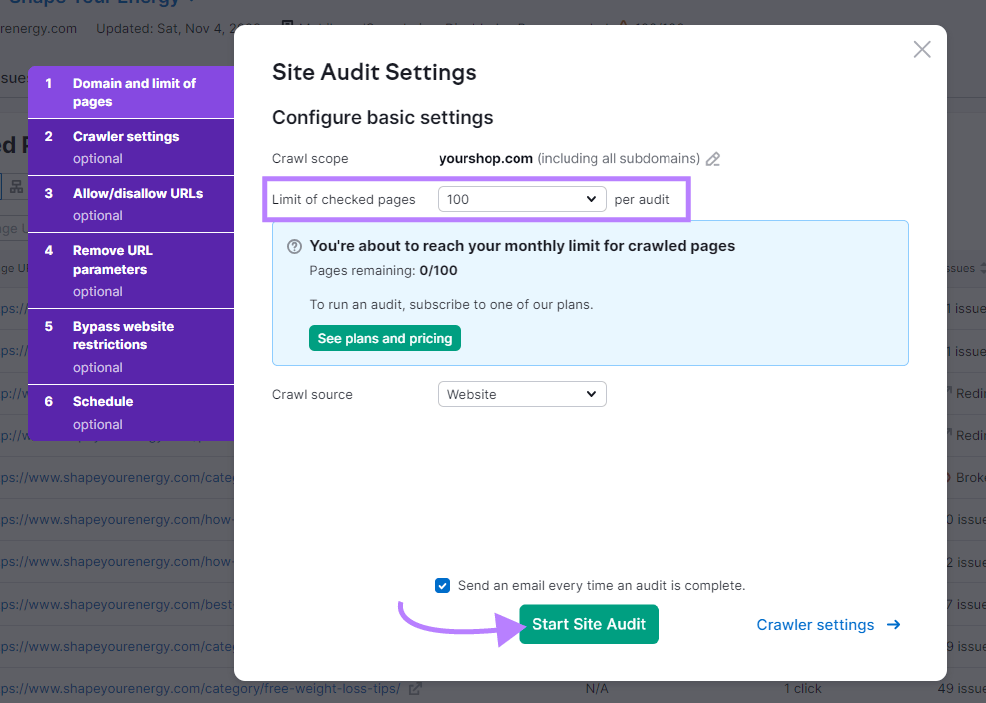The width and height of the screenshot is (986, 703).
Task: Click the arrow icon beside Crawler settings link
Action: point(893,624)
